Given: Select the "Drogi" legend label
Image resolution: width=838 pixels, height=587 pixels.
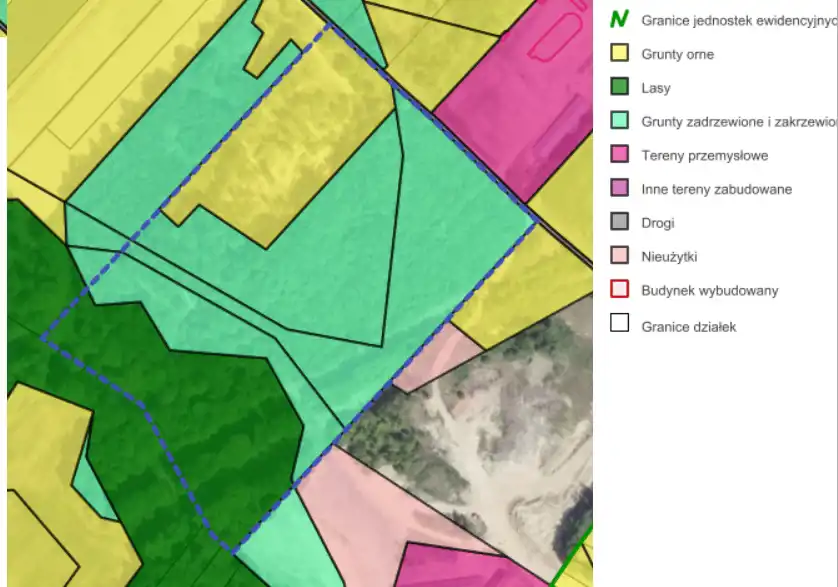Looking at the screenshot, I should pos(658,223).
